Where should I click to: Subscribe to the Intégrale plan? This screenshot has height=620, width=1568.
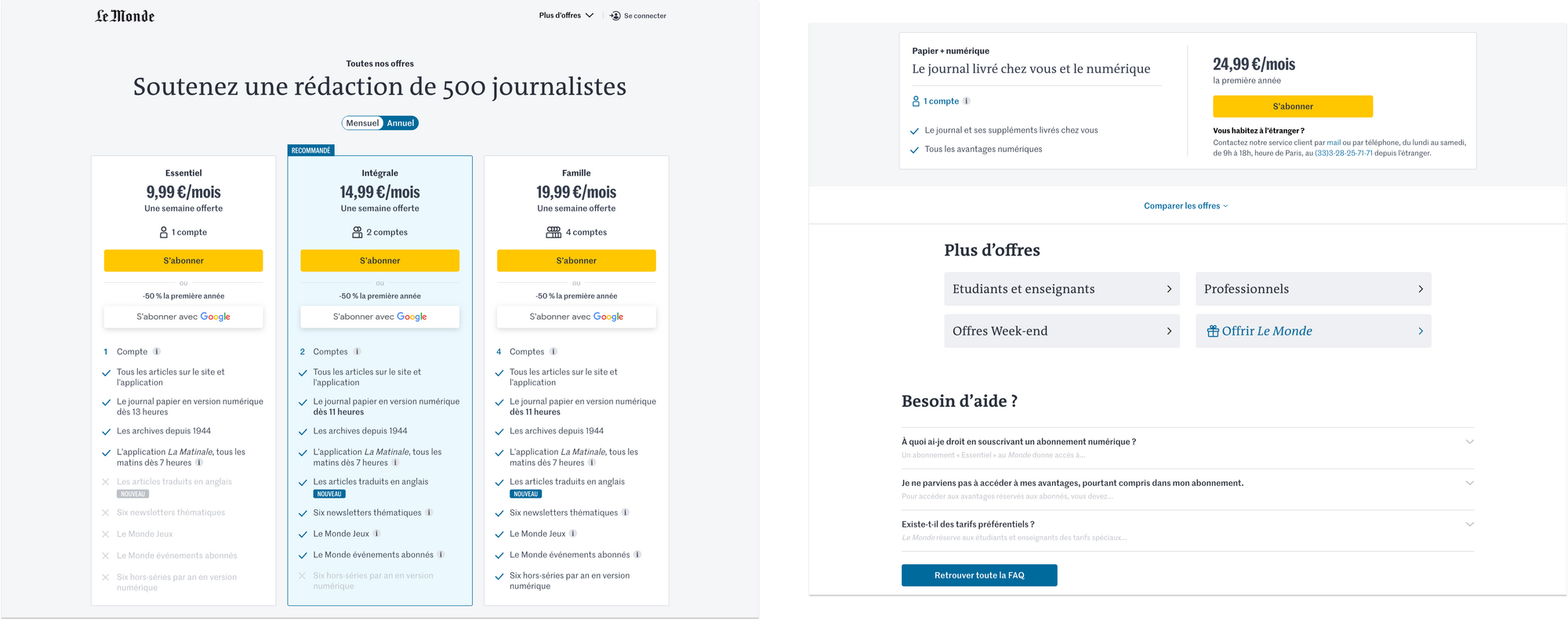pyautogui.click(x=380, y=261)
